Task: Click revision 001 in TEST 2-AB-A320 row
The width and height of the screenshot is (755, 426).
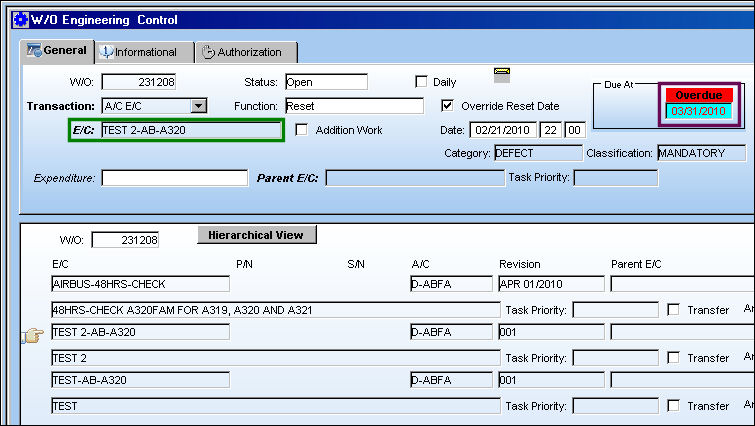Action: [x=551, y=332]
